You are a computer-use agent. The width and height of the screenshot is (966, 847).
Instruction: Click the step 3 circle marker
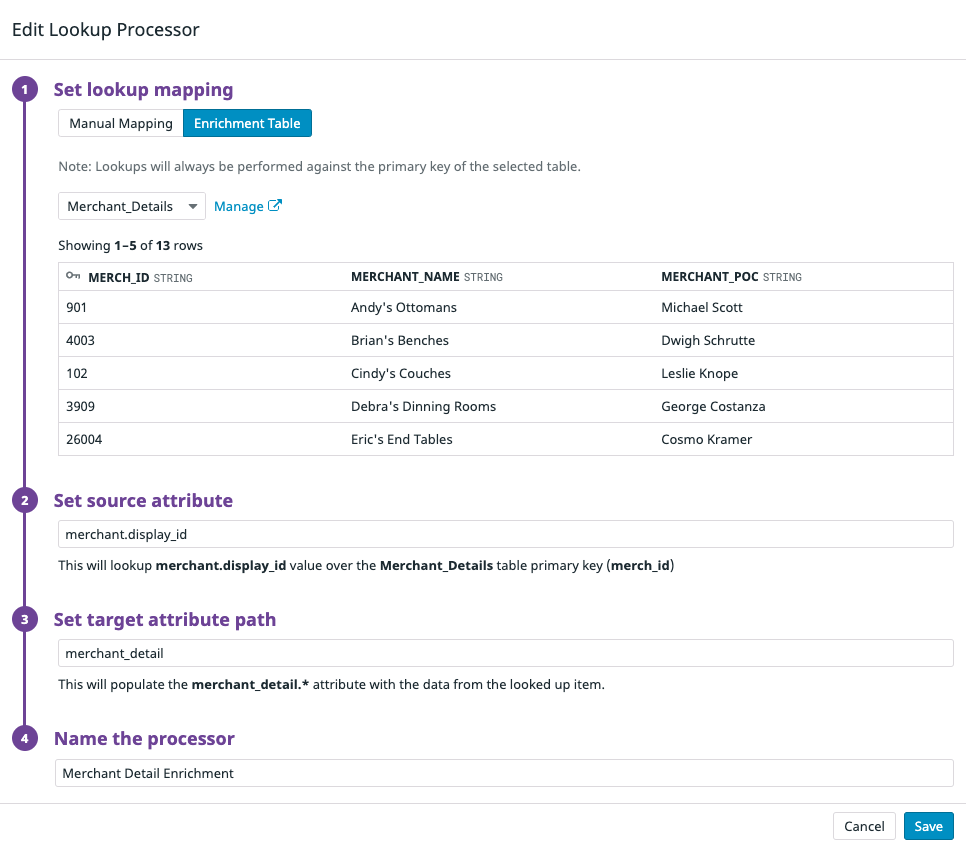(x=24, y=620)
